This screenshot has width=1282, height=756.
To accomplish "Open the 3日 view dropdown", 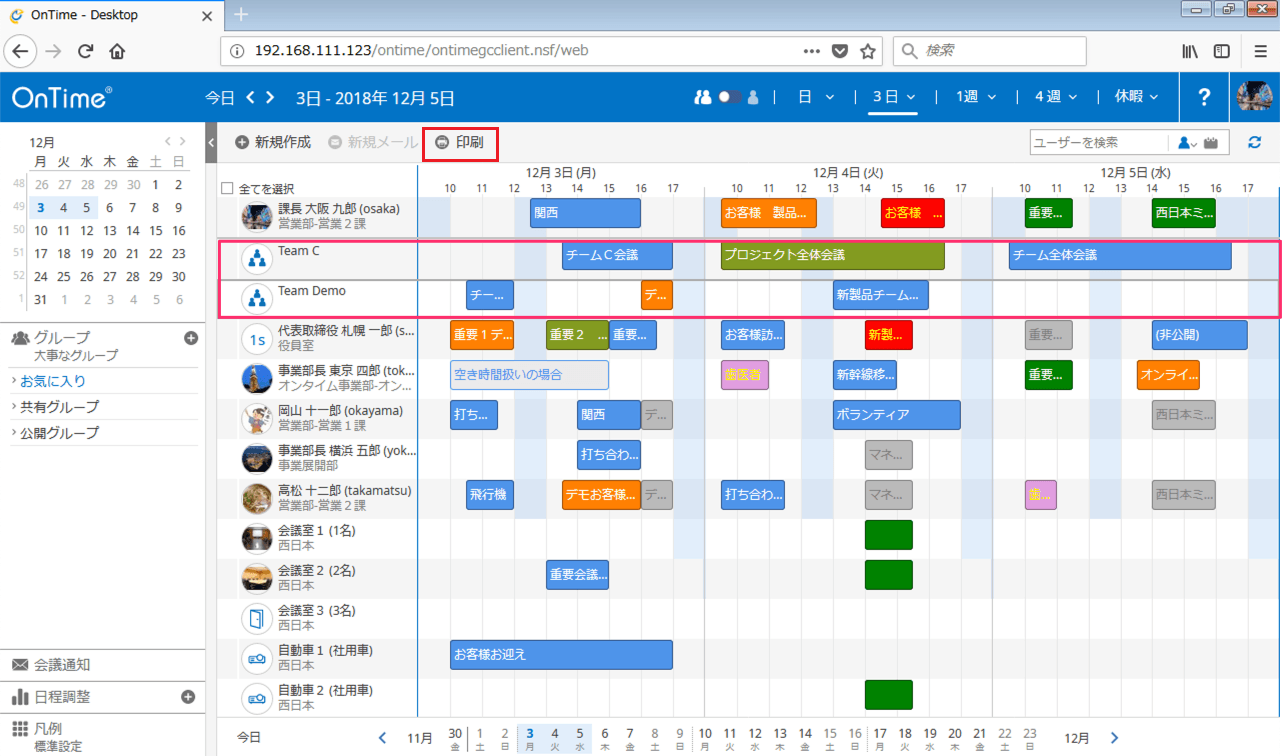I will (x=894, y=97).
